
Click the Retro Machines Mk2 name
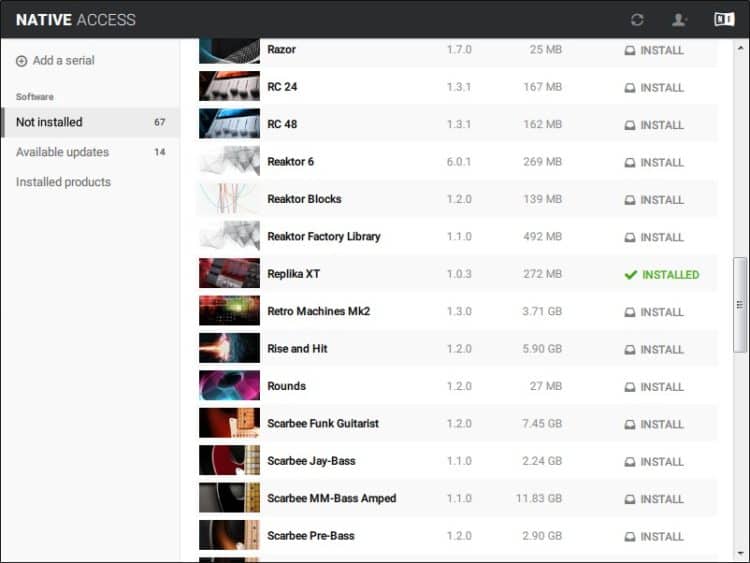[319, 311]
